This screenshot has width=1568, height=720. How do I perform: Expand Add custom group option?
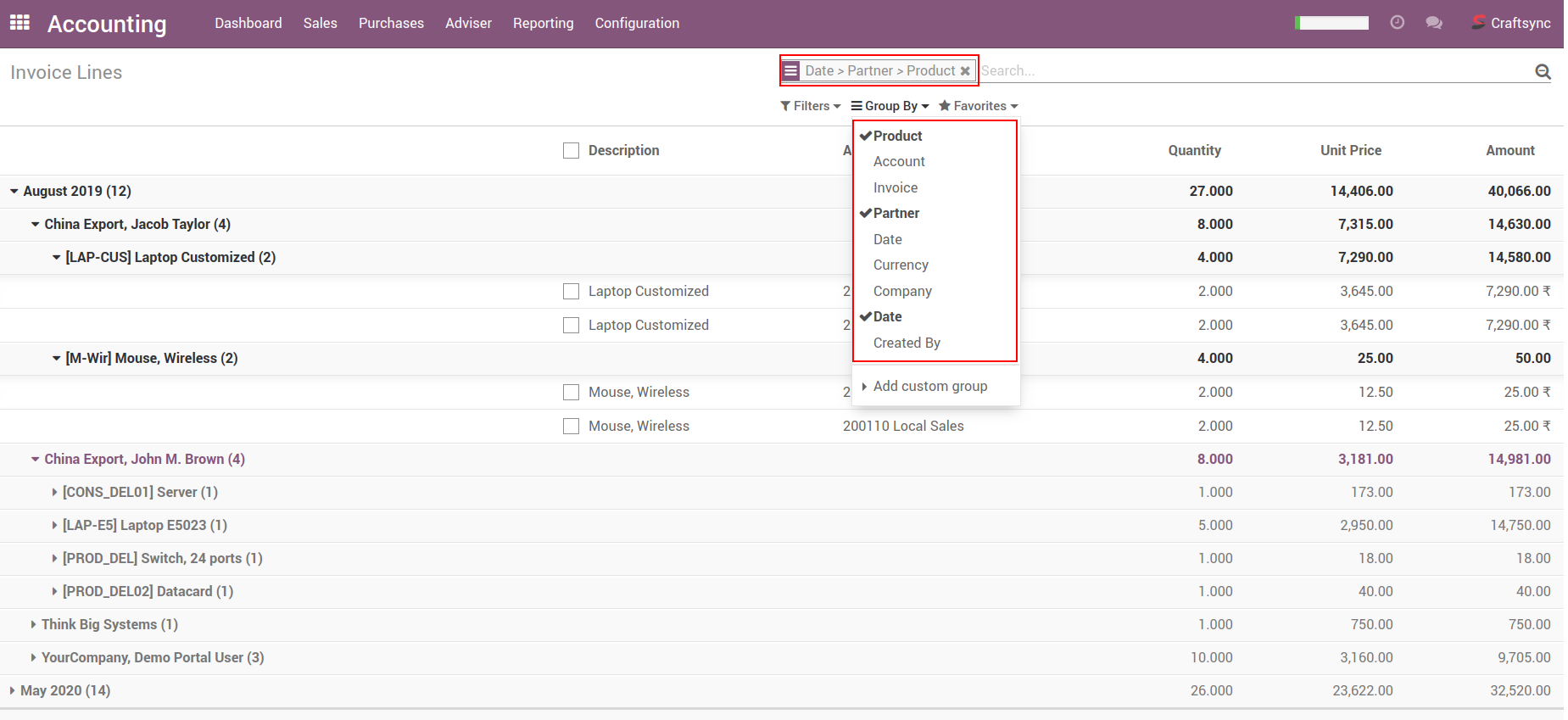point(929,387)
